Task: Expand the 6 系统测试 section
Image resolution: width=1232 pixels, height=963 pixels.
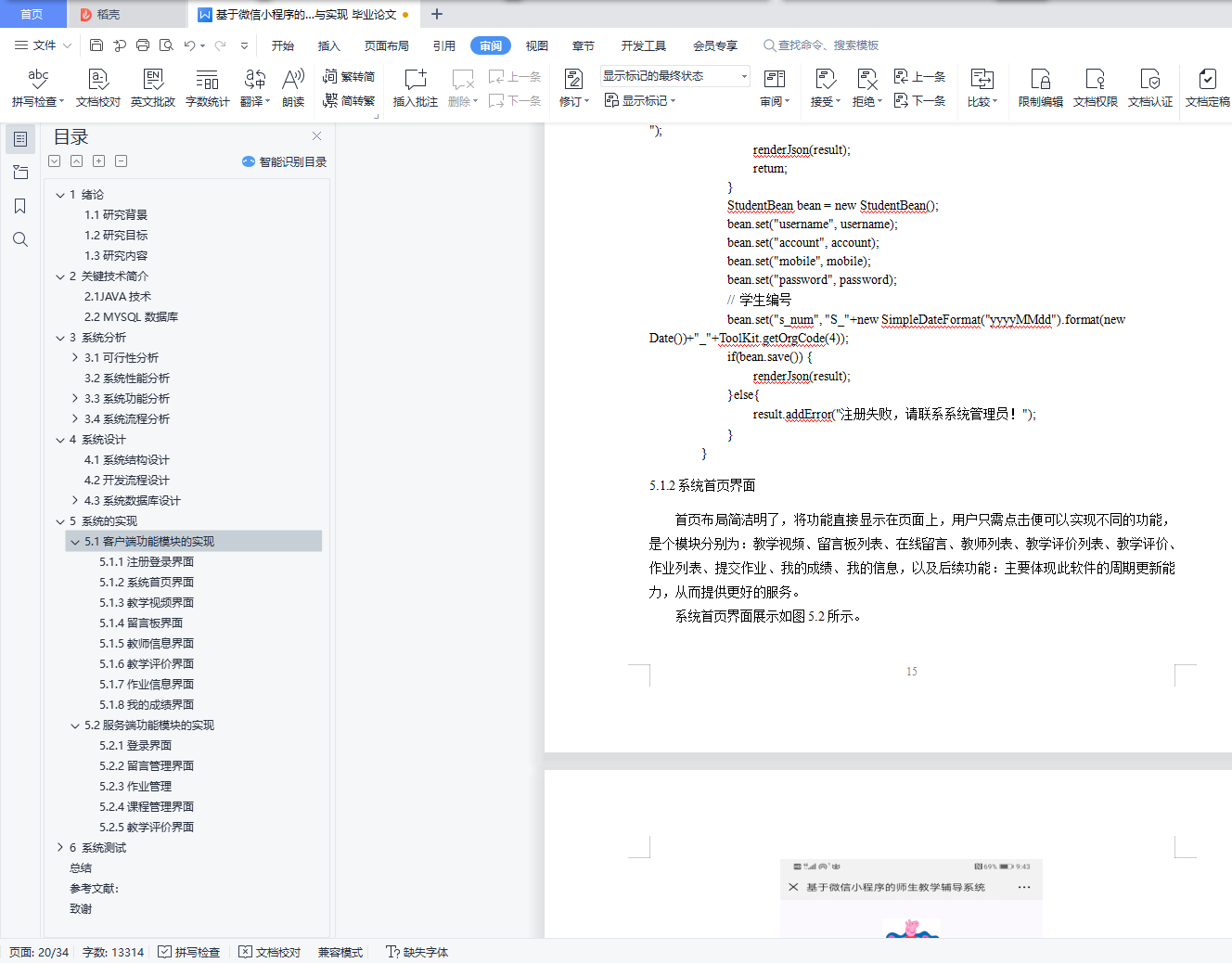Action: coord(60,847)
